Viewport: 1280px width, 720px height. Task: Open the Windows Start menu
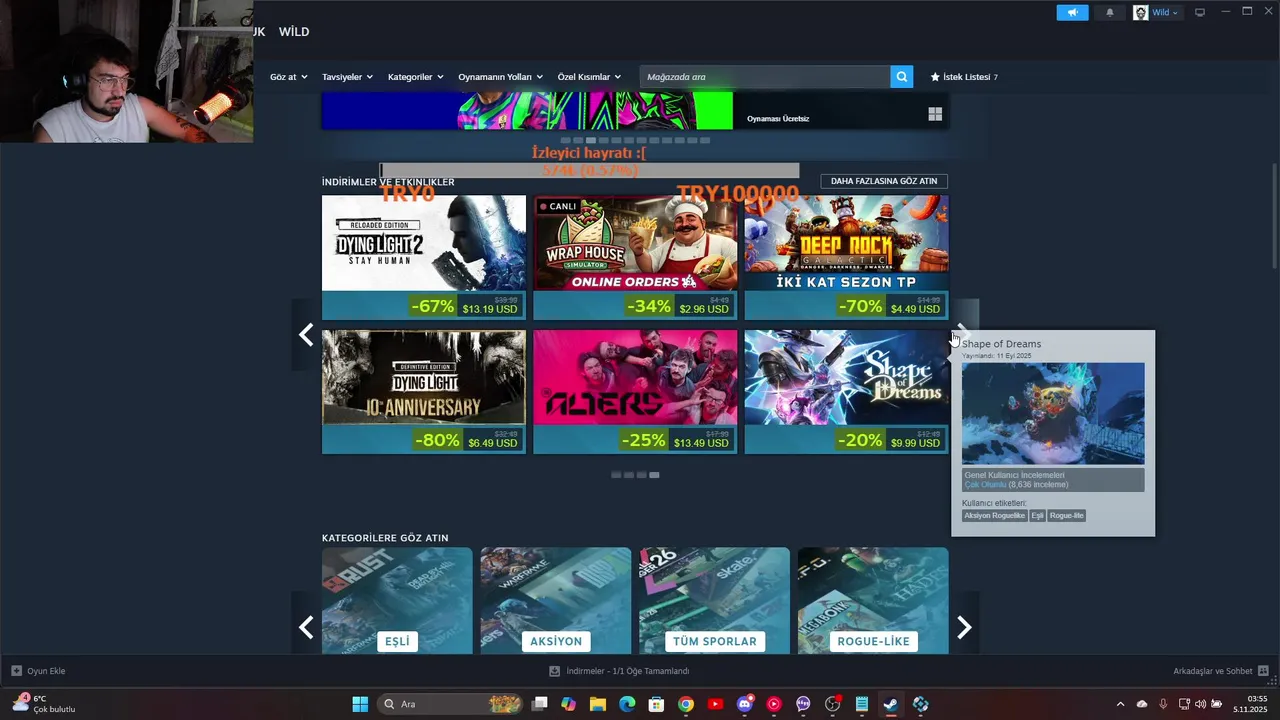click(360, 704)
